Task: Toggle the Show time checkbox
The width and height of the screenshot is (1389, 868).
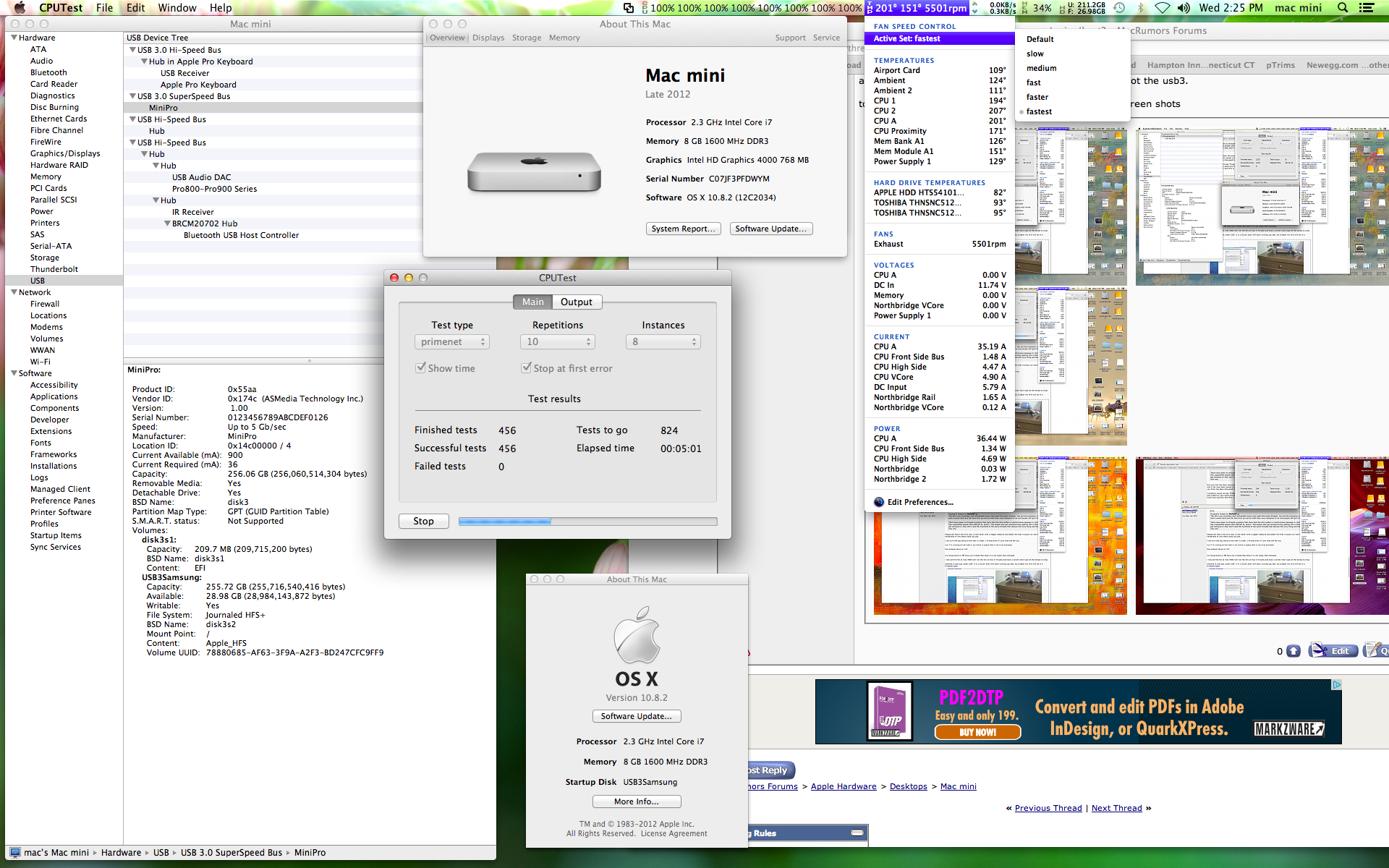Action: tap(420, 368)
